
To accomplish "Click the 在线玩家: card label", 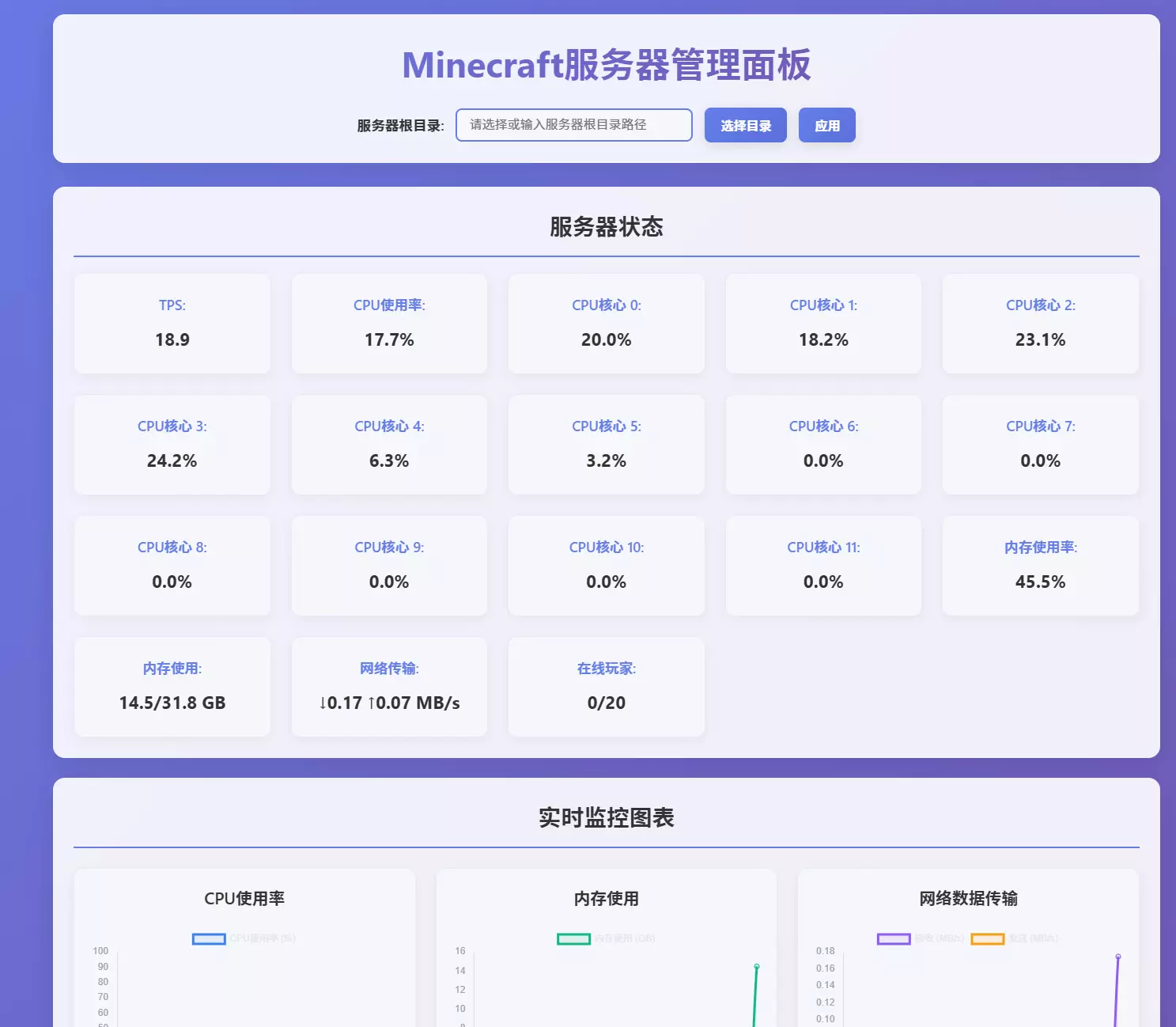I will (x=607, y=669).
